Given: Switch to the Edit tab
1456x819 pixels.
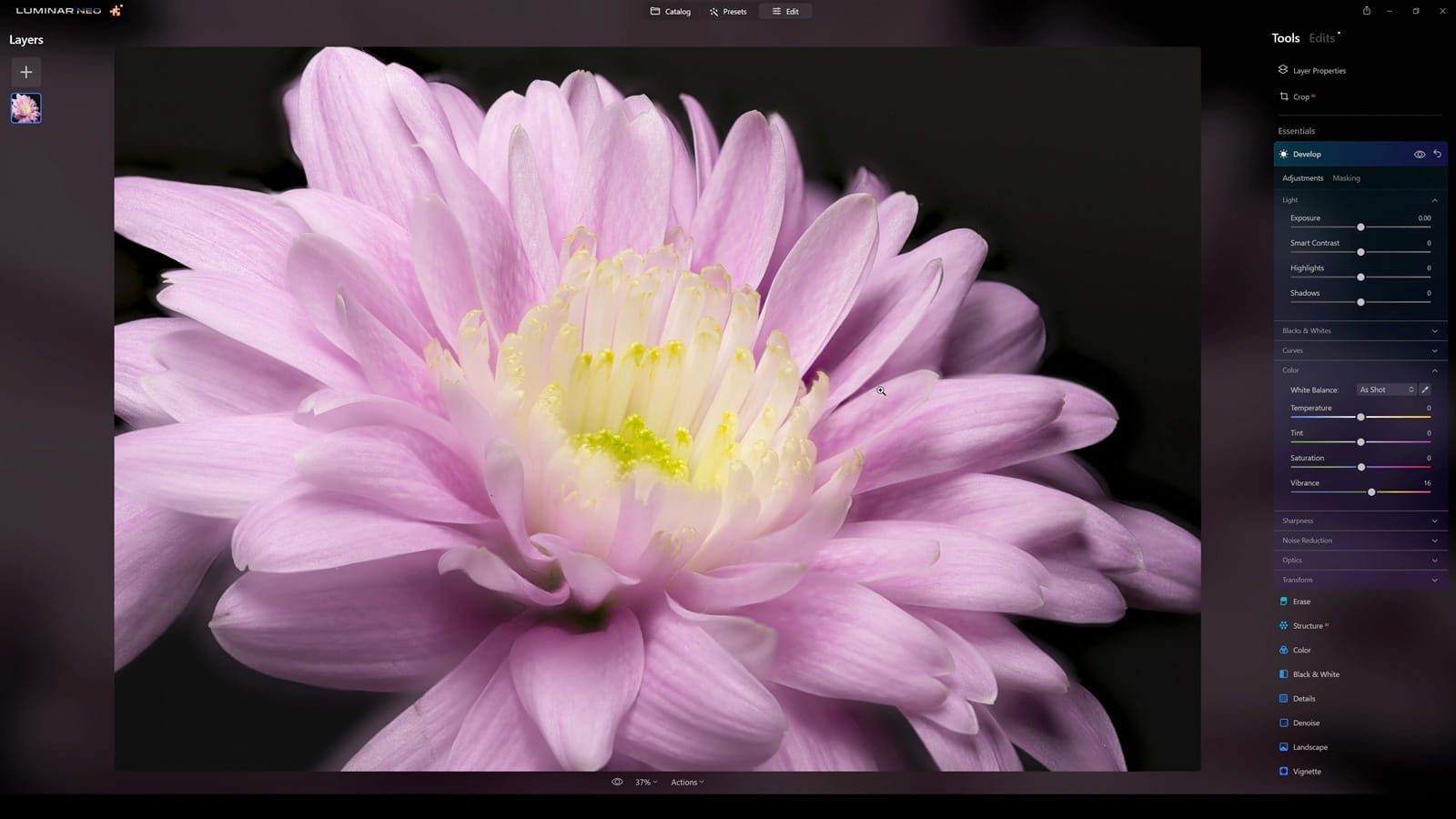Looking at the screenshot, I should point(785,12).
